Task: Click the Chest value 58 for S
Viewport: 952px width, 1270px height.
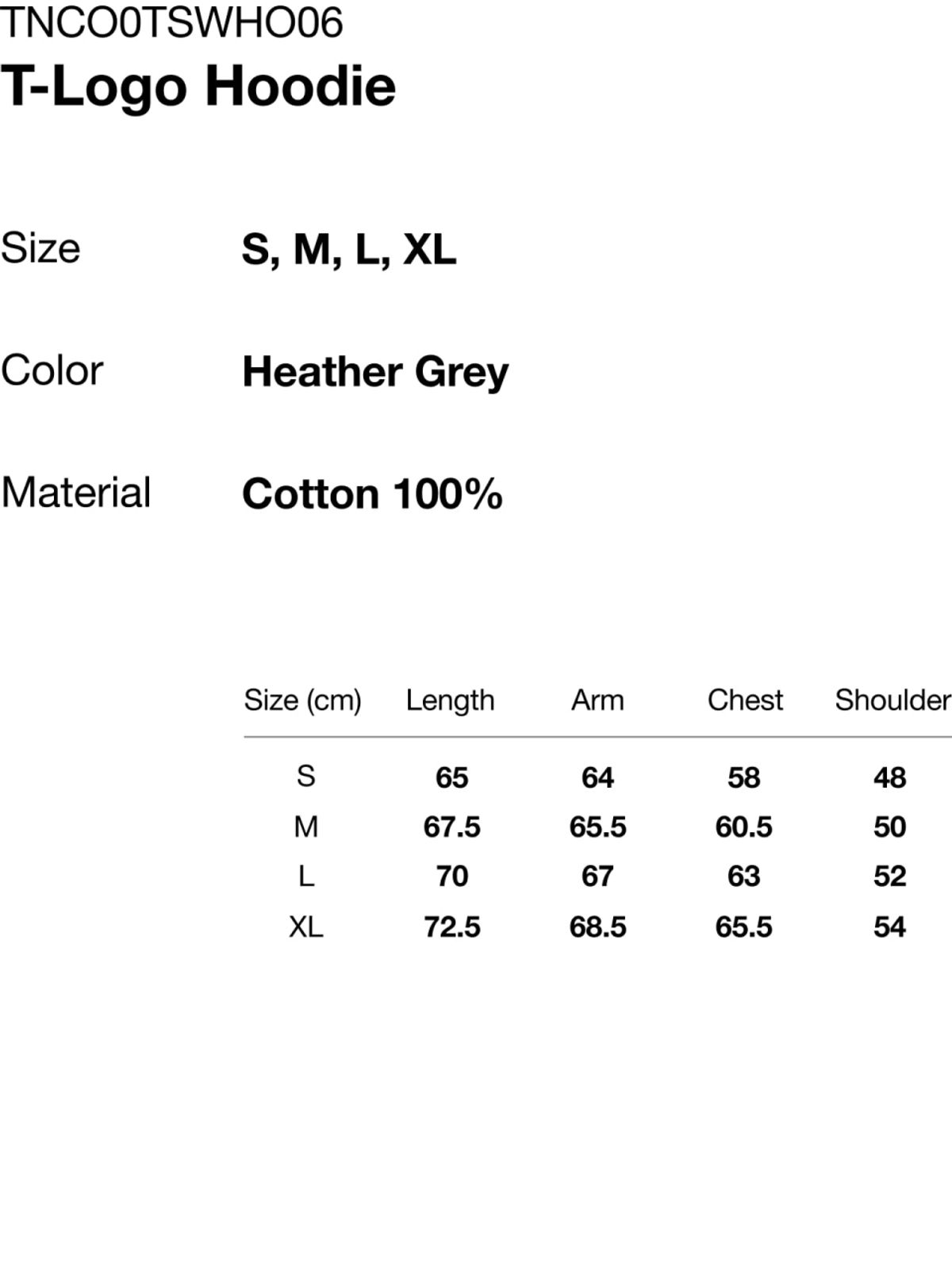Action: coord(743,777)
